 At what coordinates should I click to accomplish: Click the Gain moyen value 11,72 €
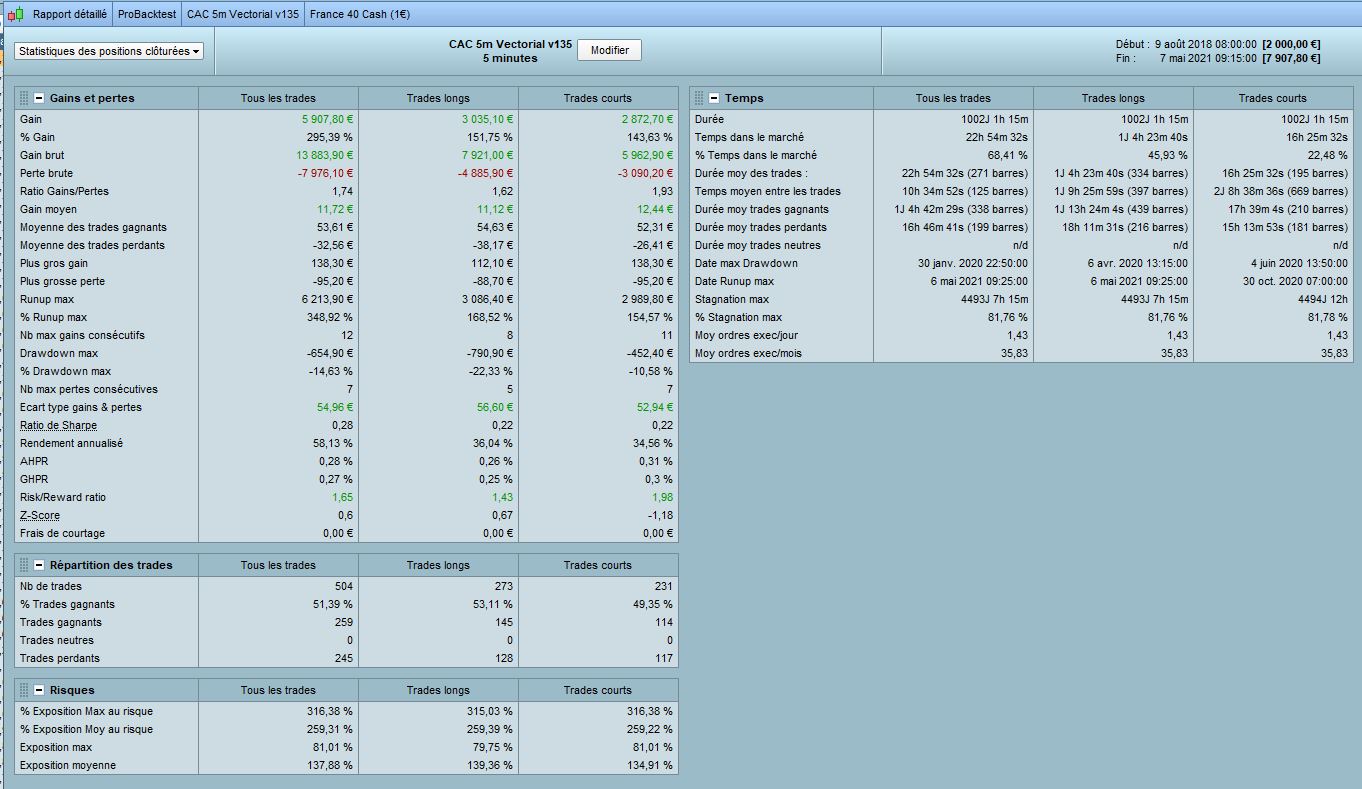click(335, 209)
